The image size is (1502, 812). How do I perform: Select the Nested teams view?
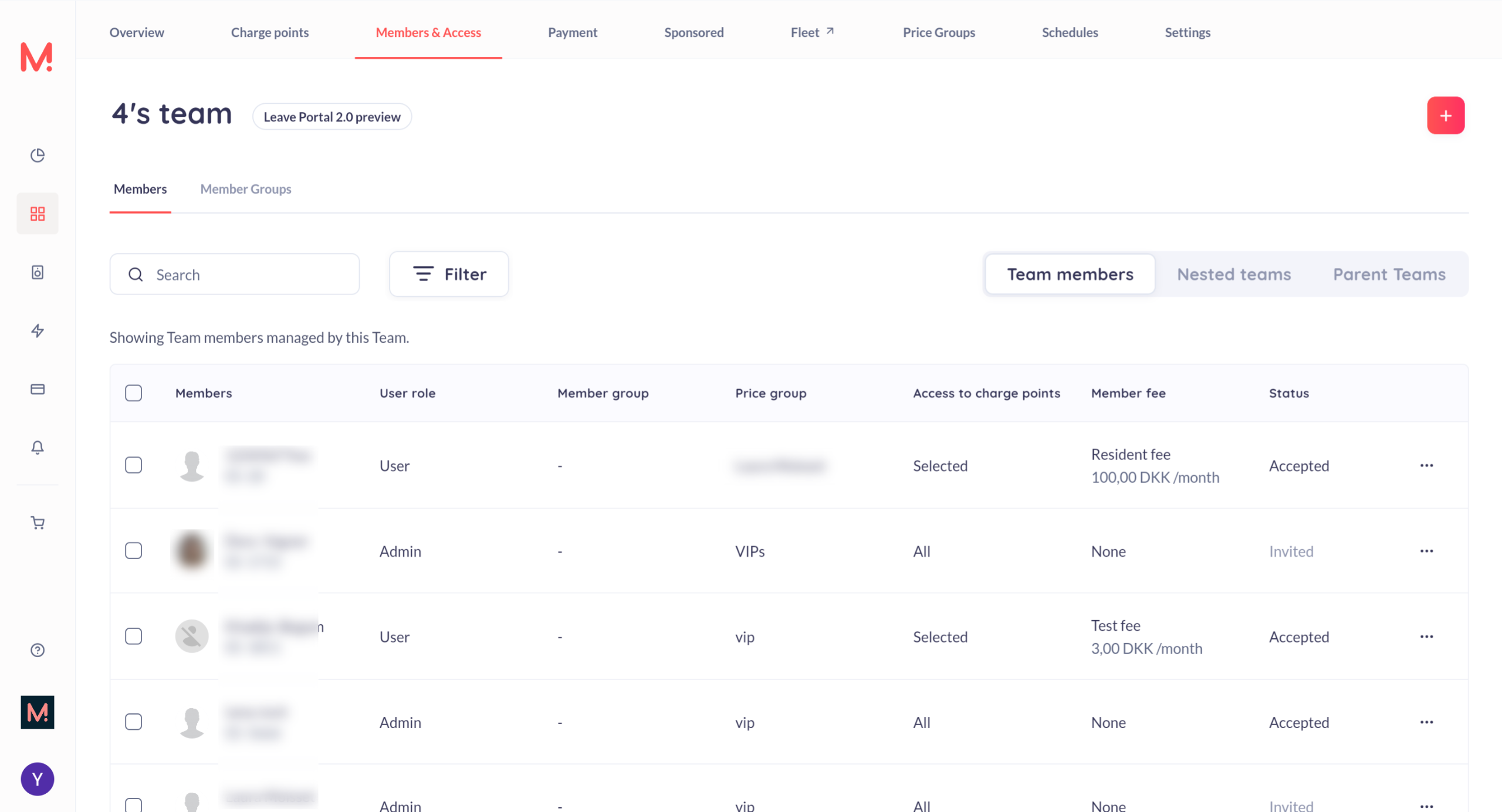(1233, 274)
